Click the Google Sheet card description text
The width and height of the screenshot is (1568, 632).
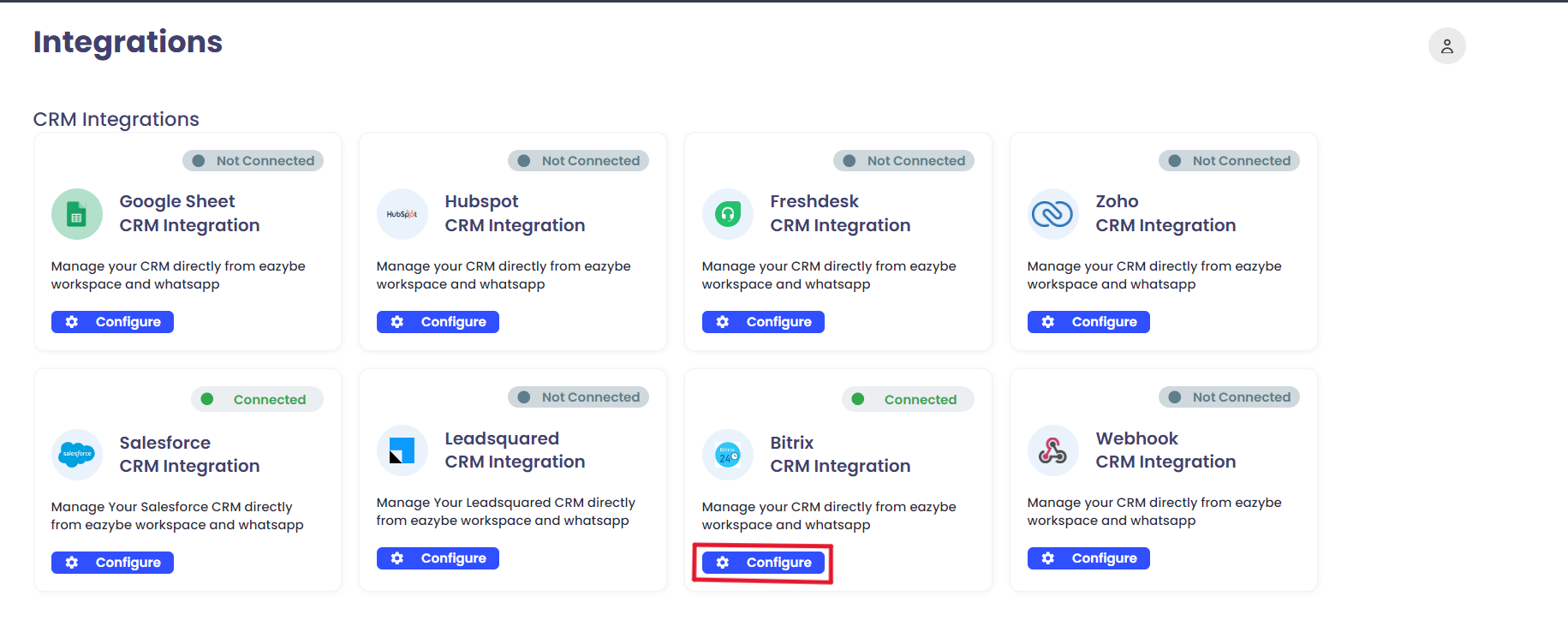178,275
